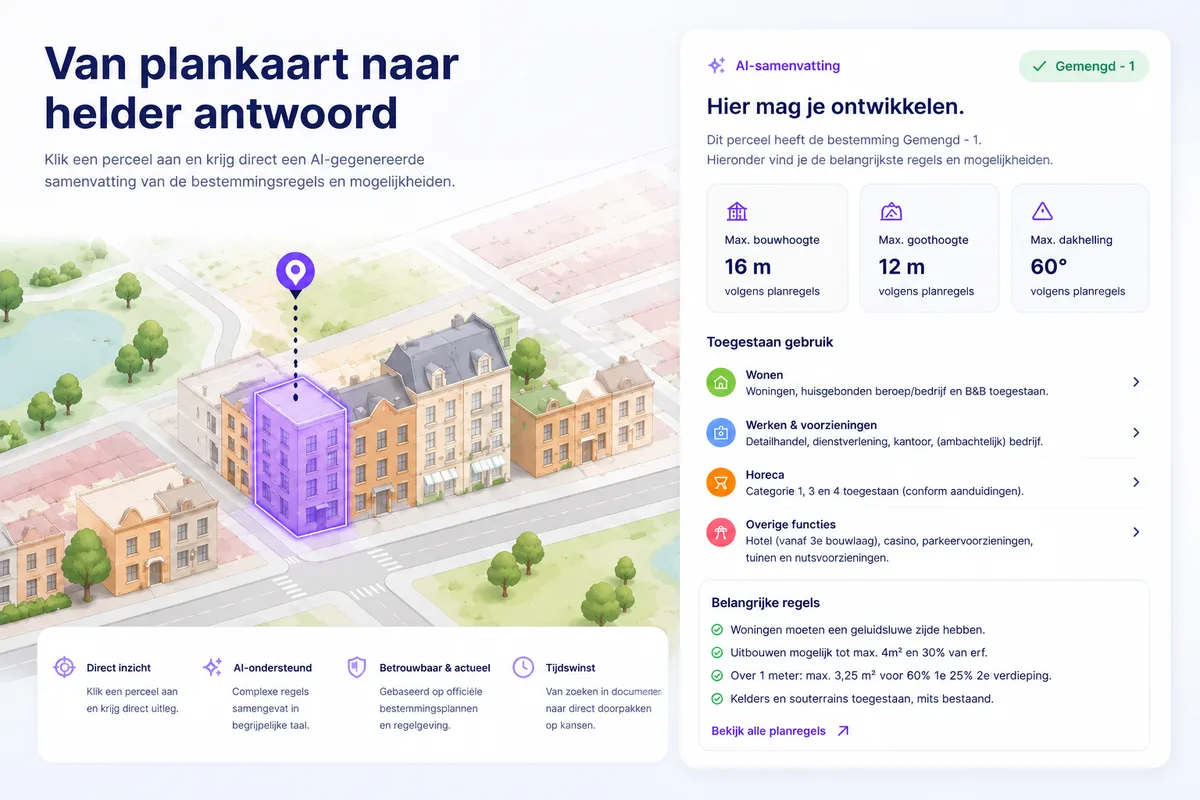Click the 60° dakhelling value
Screen dimensions: 1200x800
[1050, 267]
